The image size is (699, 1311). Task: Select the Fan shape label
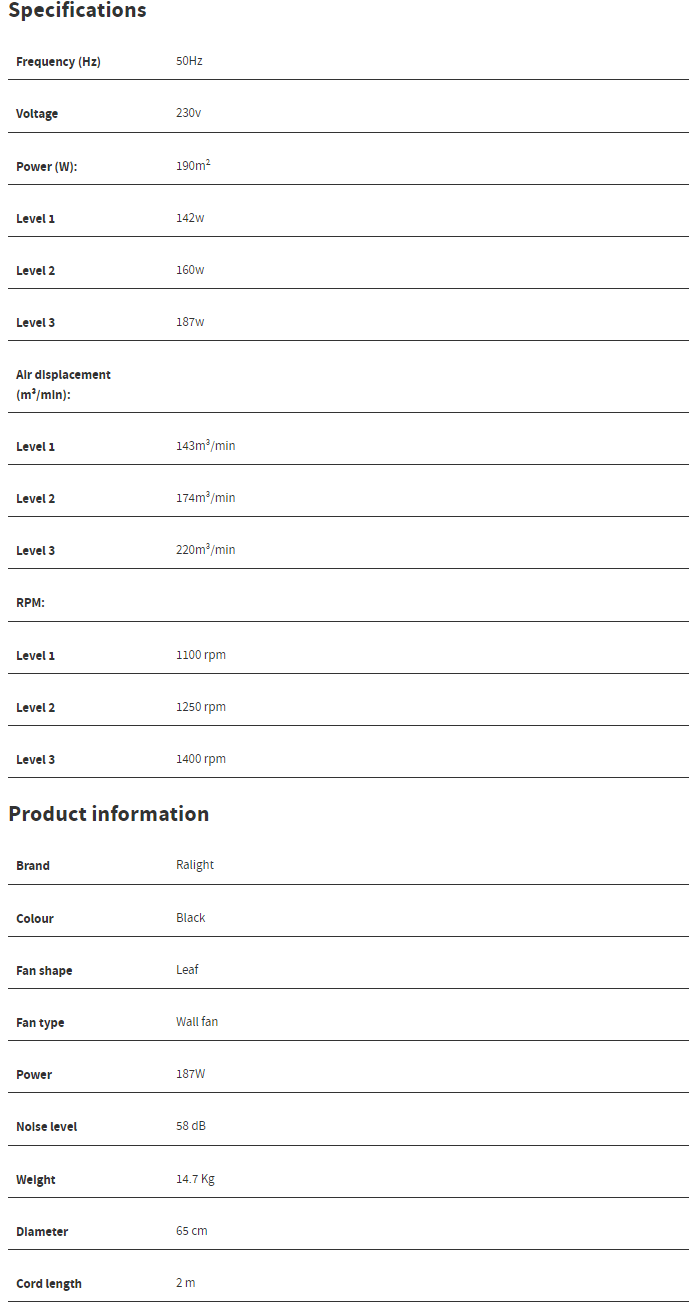[44, 970]
